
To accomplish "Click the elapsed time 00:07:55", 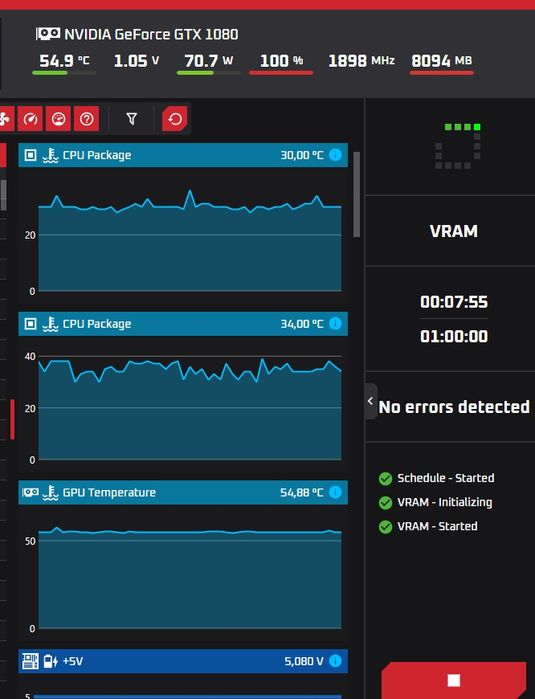I will tap(454, 302).
